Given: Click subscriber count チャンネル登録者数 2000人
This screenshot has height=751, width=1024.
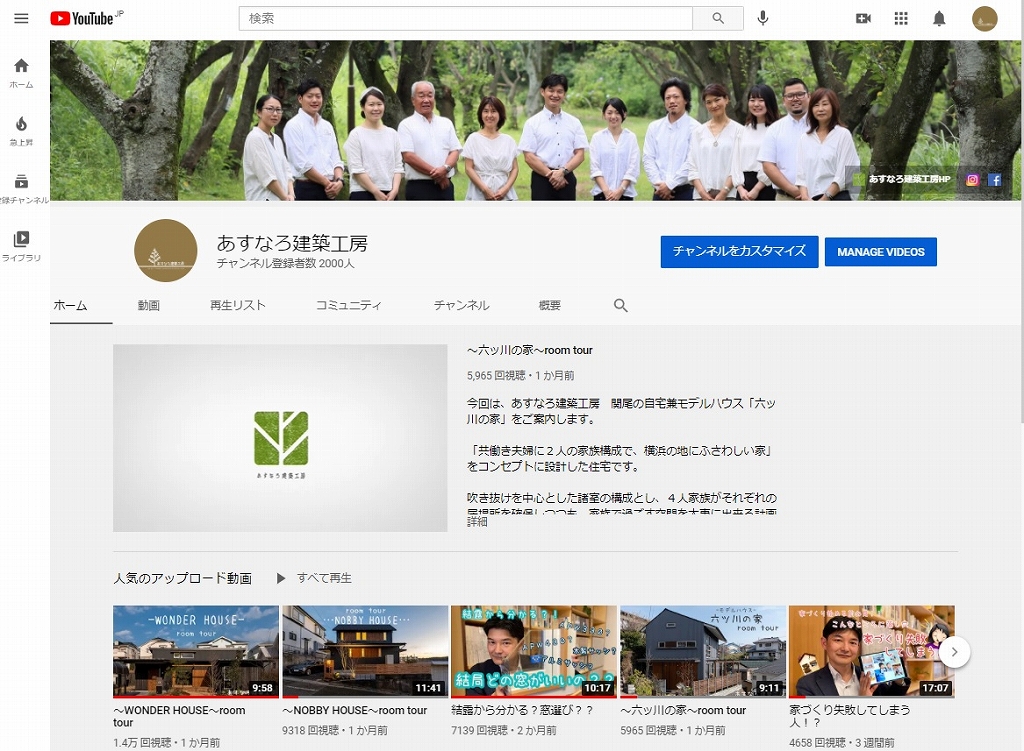Looking at the screenshot, I should [285, 263].
